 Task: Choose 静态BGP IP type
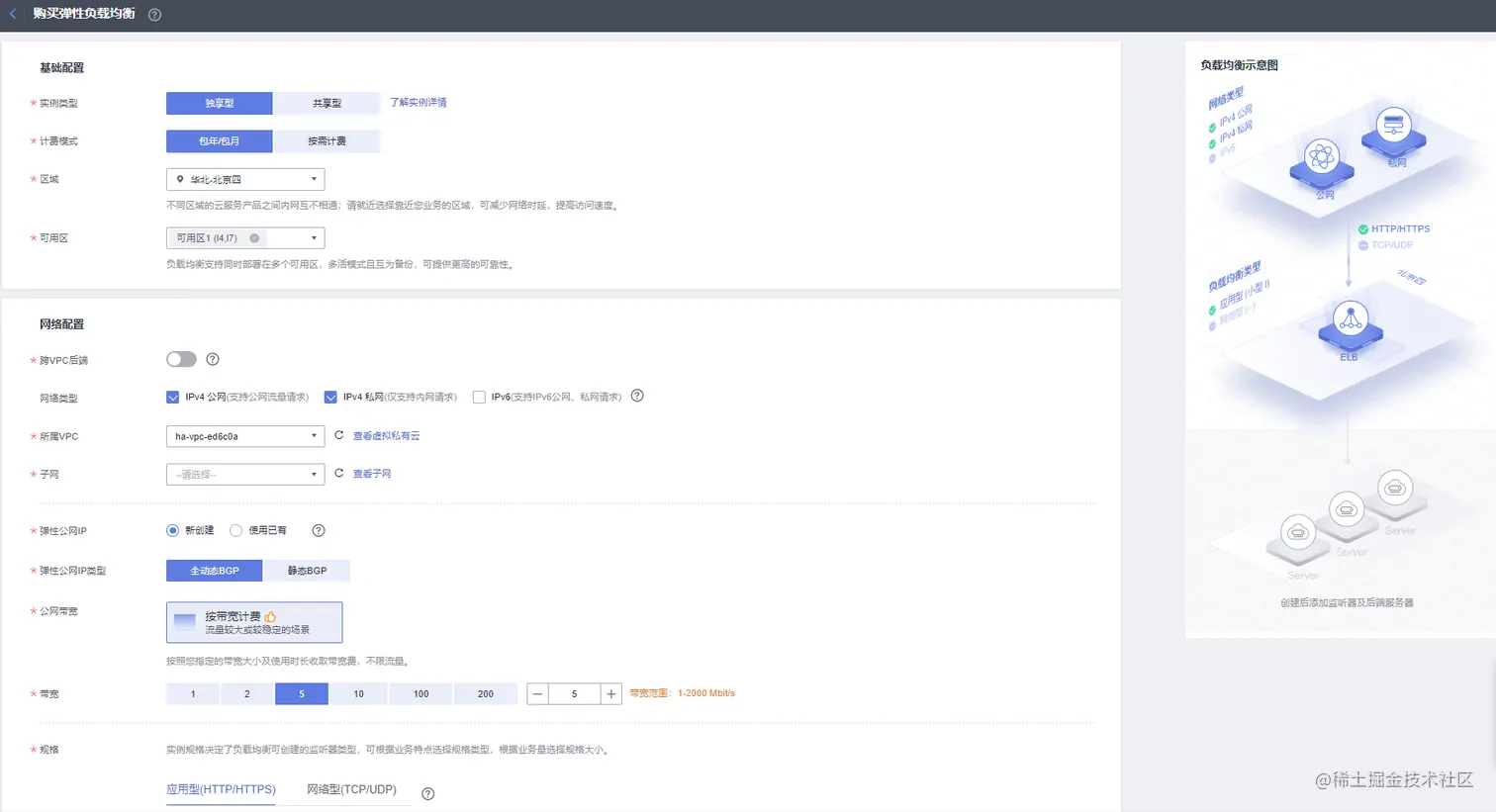[x=307, y=571]
